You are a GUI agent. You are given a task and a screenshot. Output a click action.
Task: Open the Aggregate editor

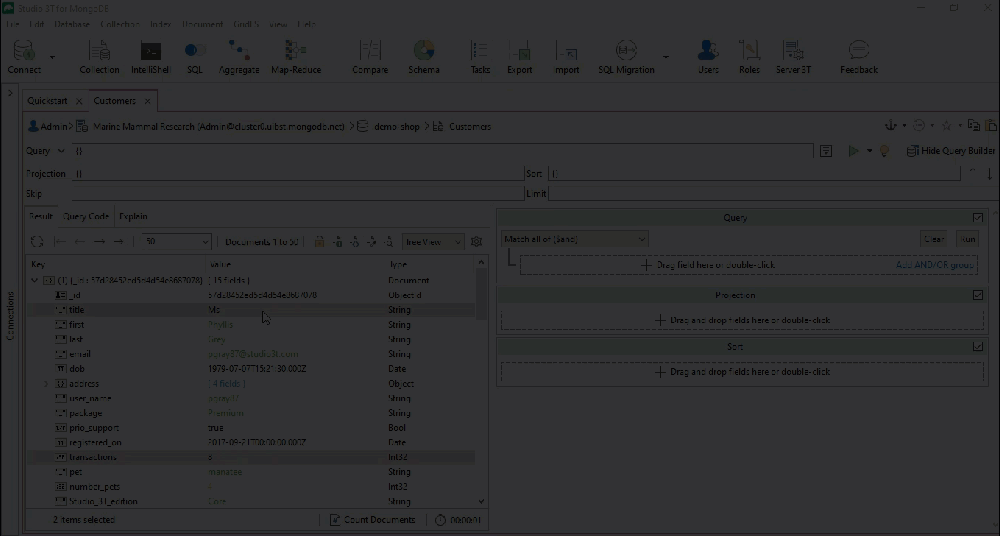point(239,57)
